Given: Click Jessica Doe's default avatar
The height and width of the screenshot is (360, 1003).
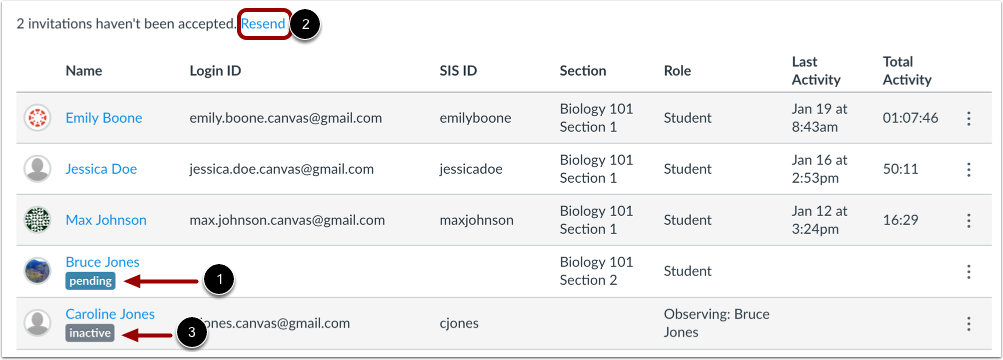Looking at the screenshot, I should tap(37, 169).
